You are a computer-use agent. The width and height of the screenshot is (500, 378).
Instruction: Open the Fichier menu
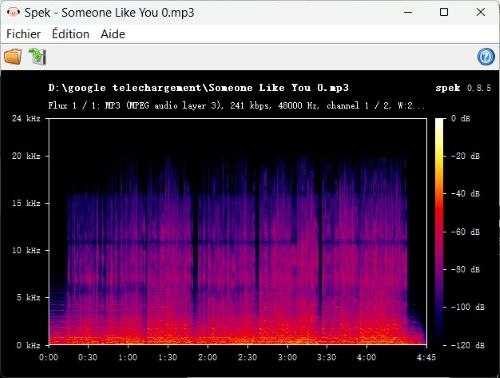click(x=23, y=34)
